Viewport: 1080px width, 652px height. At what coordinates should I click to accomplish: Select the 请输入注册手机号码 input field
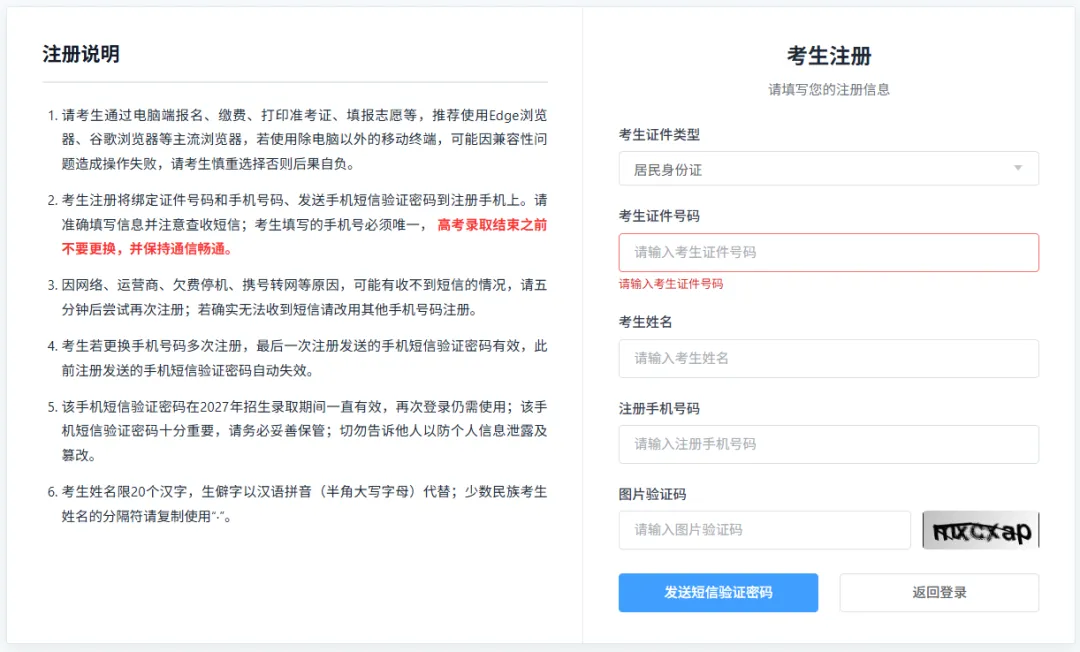[x=829, y=444]
